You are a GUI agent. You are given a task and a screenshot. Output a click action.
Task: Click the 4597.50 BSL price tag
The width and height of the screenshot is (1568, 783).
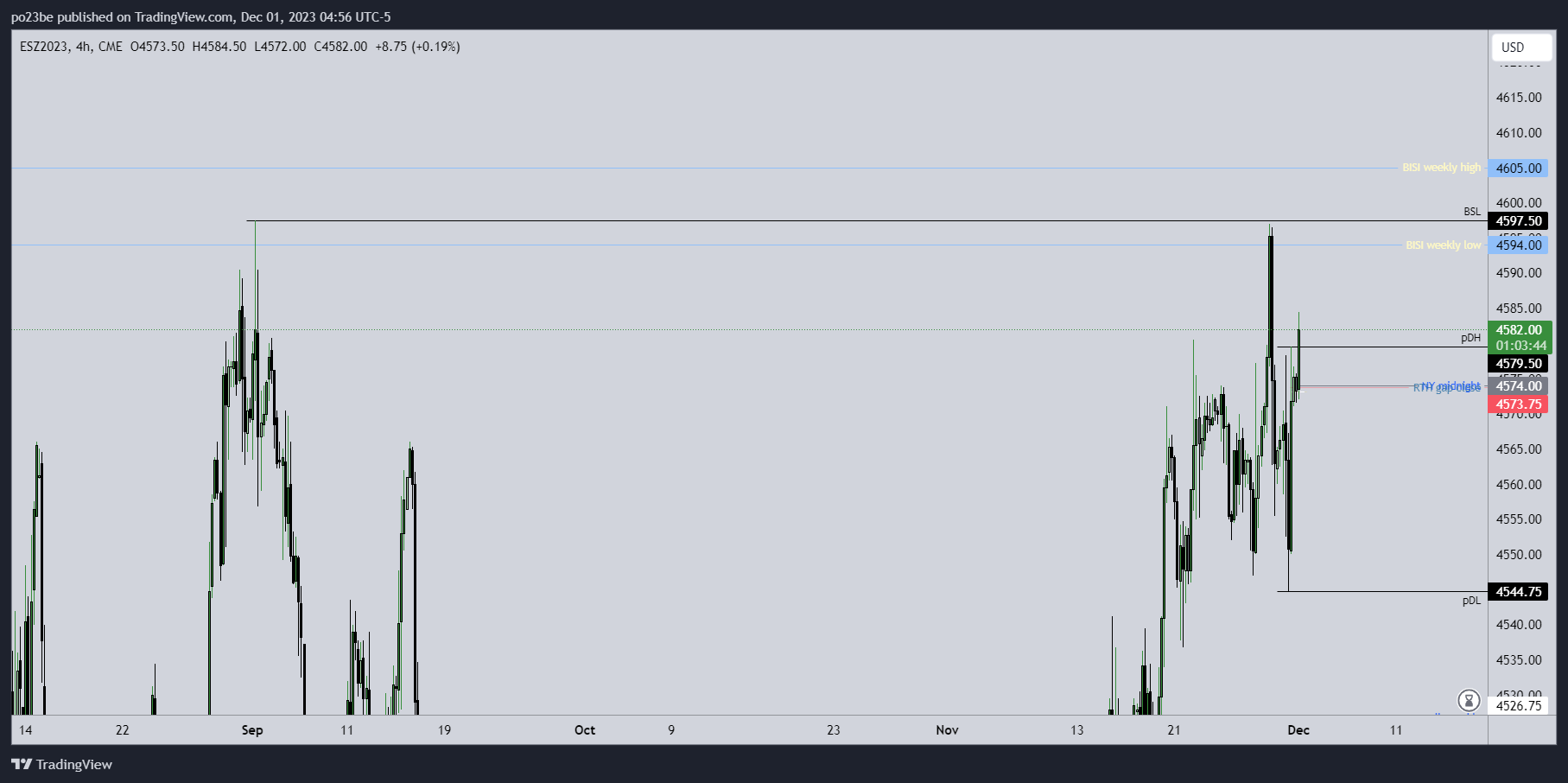[x=1518, y=221]
